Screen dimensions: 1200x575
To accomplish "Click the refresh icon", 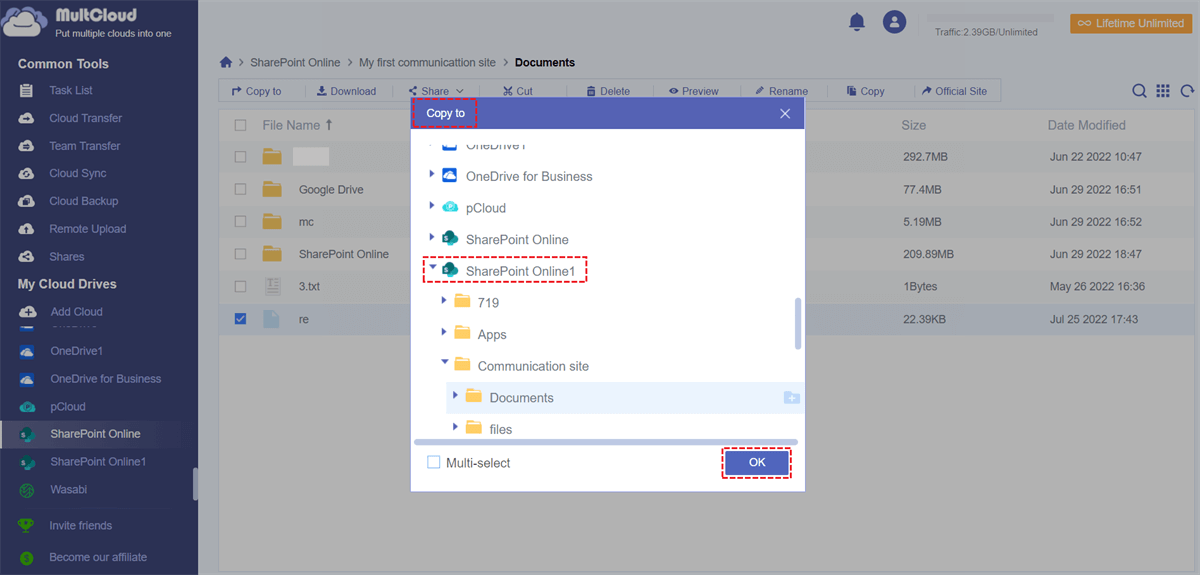I will 1187,91.
